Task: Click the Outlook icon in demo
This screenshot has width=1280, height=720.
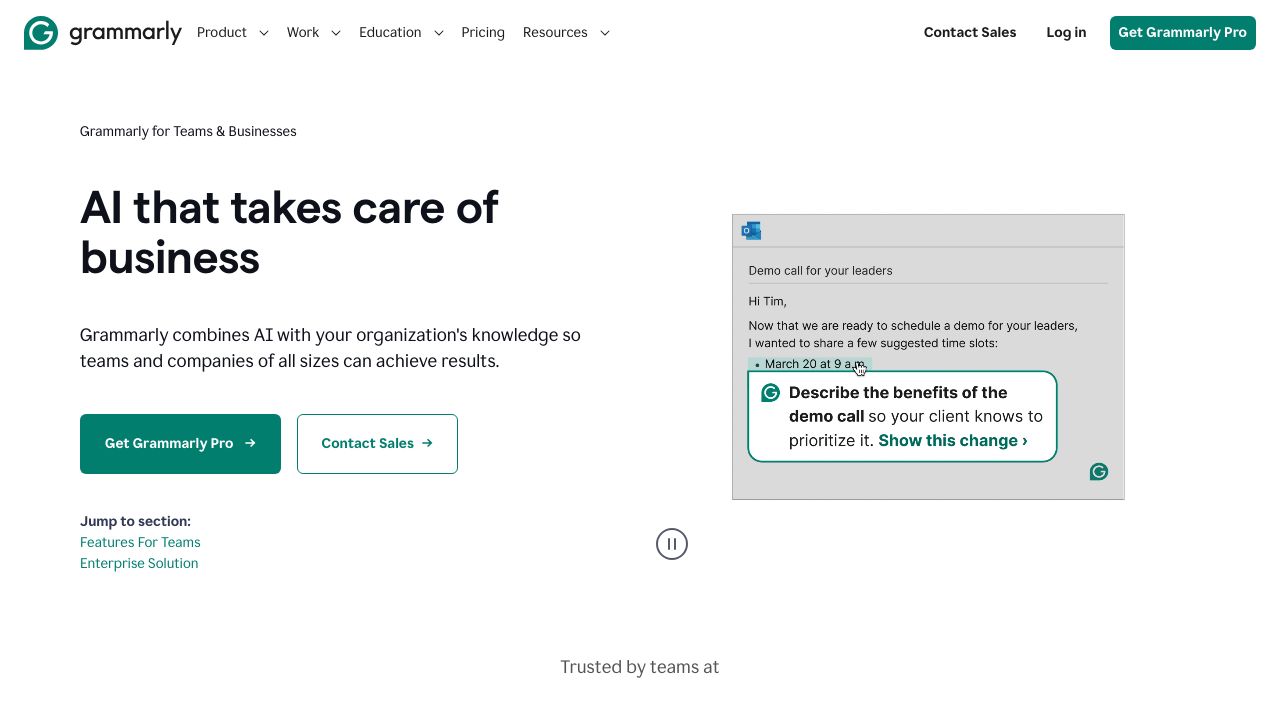Action: [751, 231]
